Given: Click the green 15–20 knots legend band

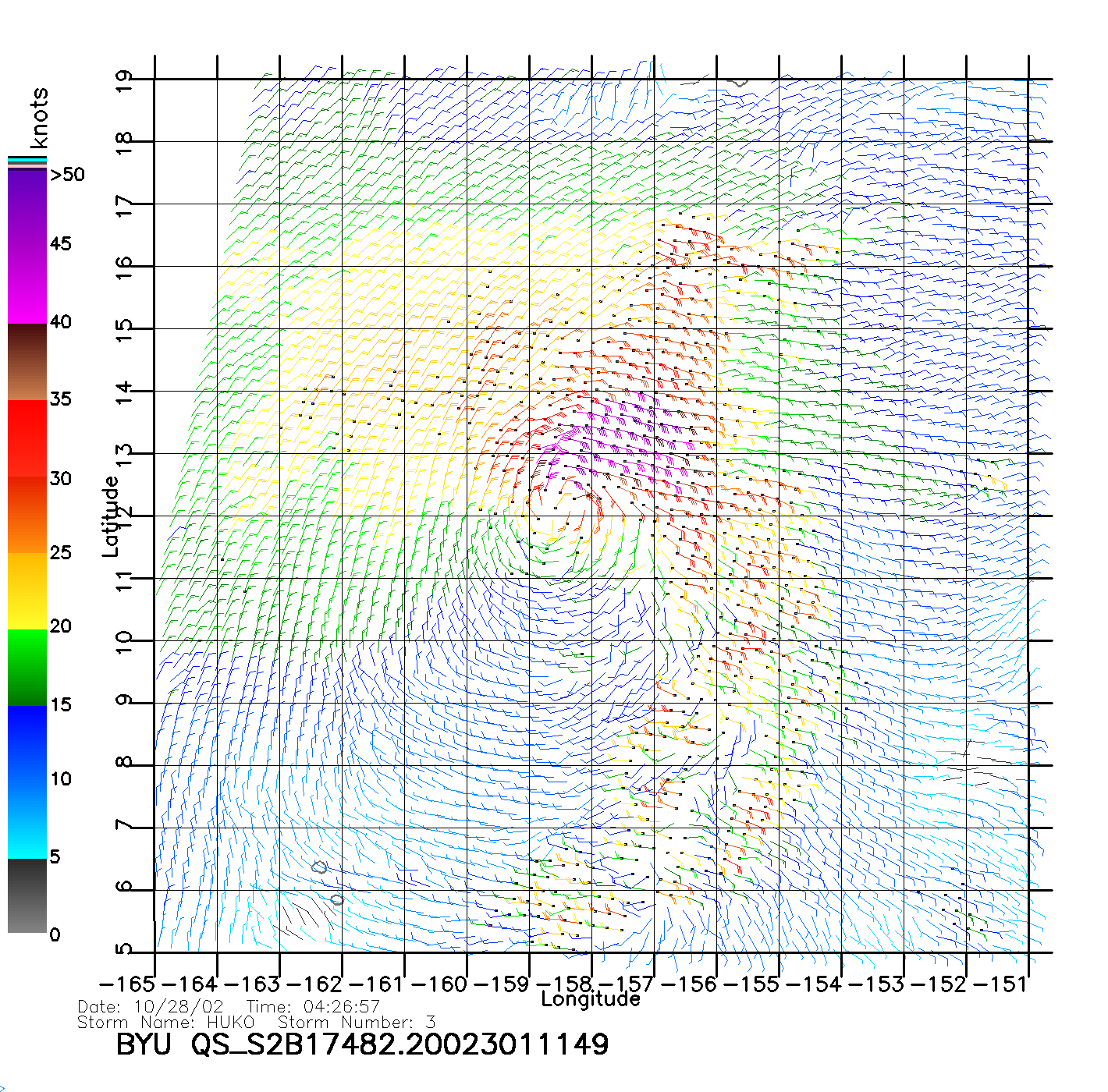Looking at the screenshot, I should [27, 667].
